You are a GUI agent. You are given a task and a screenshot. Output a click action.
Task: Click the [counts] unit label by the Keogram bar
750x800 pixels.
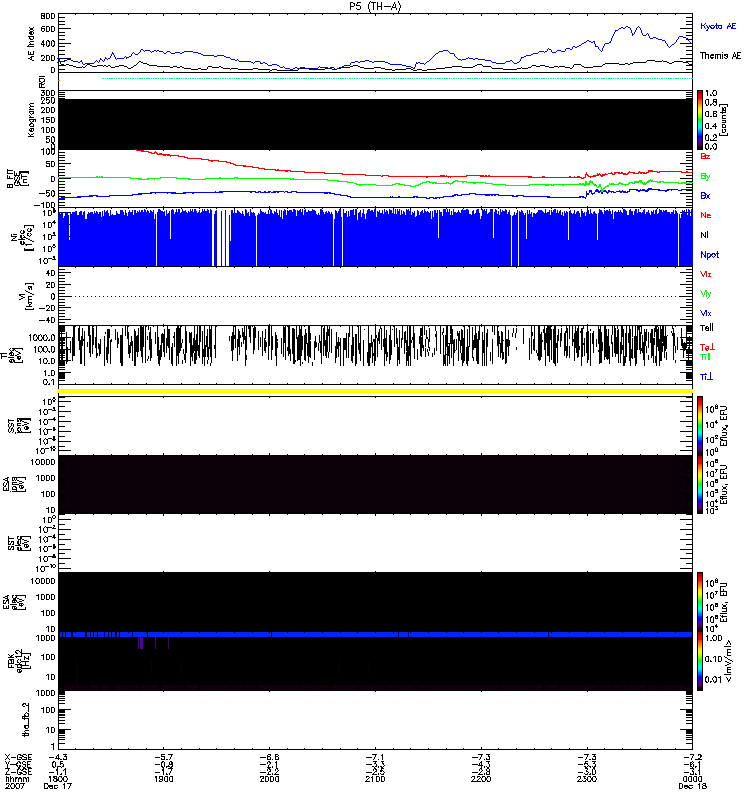click(724, 120)
